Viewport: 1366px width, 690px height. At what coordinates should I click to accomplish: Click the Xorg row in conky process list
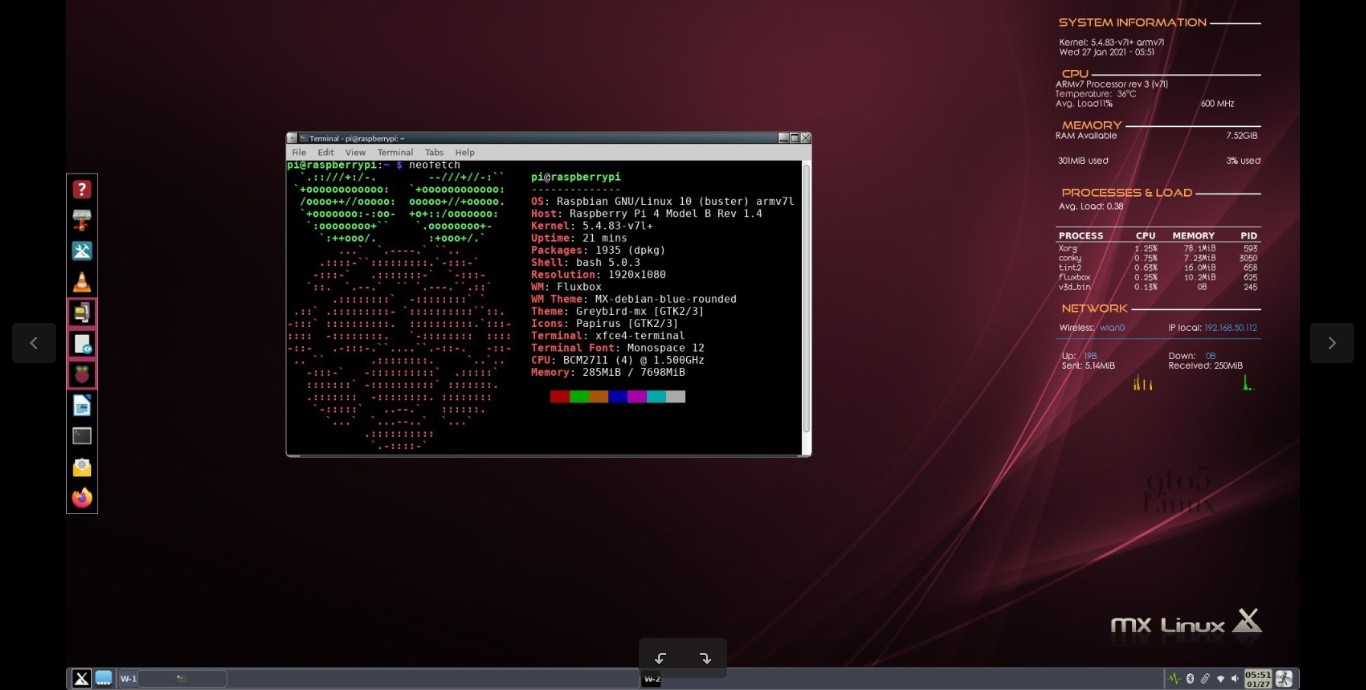click(1158, 248)
